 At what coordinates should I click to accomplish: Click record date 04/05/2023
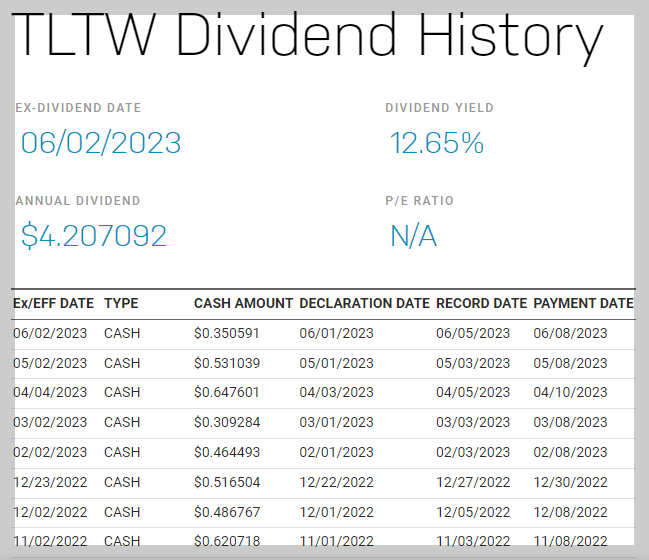point(473,392)
